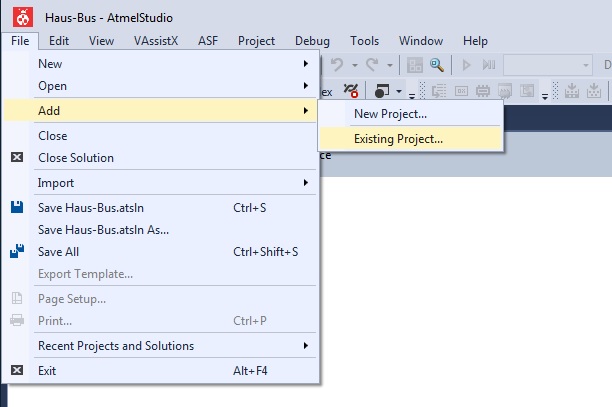
Task: Click the Save floppy disk icon
Action: click(17, 207)
